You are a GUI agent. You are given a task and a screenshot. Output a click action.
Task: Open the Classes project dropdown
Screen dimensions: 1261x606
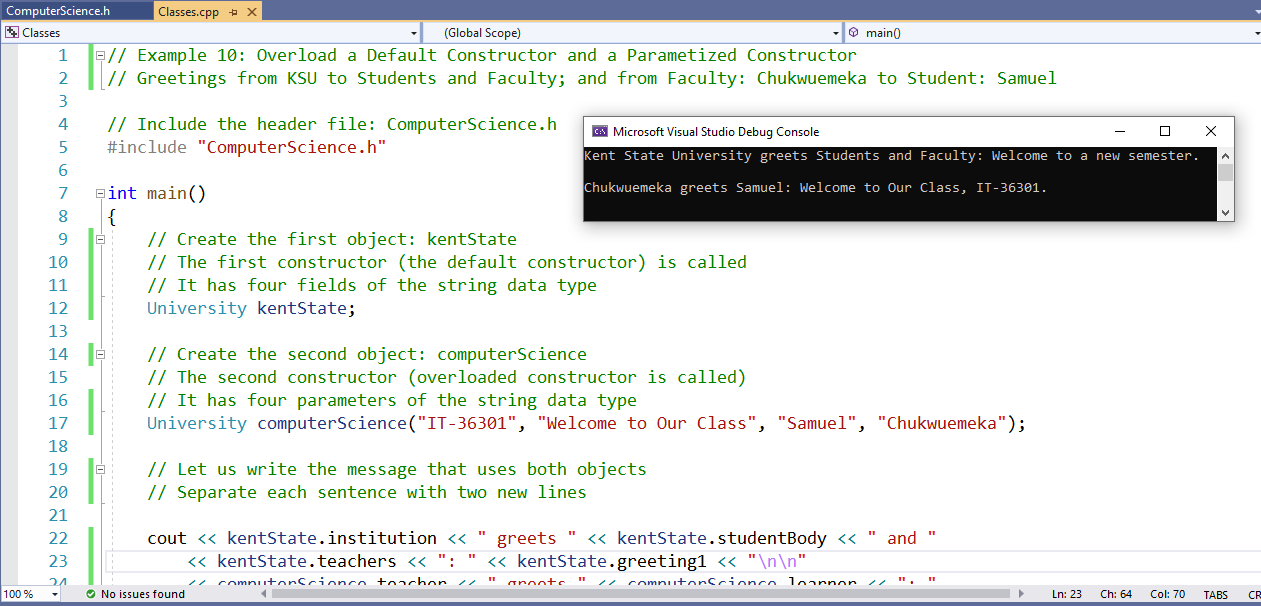coord(415,33)
